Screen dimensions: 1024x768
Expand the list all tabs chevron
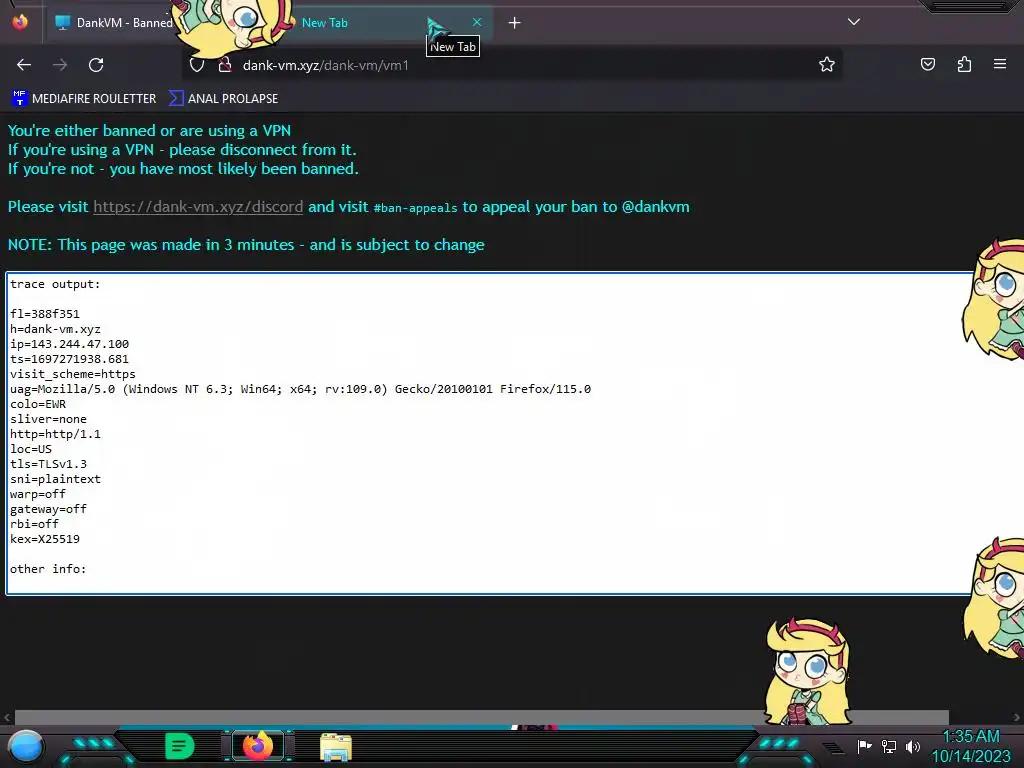[x=854, y=22]
